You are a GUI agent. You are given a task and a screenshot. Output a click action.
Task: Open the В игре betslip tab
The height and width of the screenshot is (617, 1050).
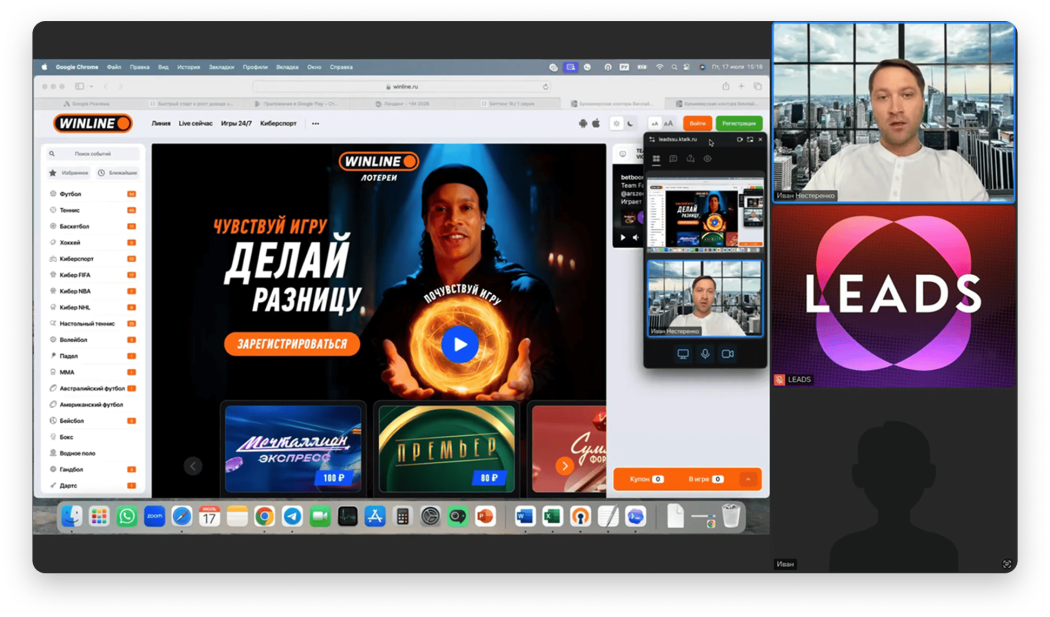coord(706,479)
